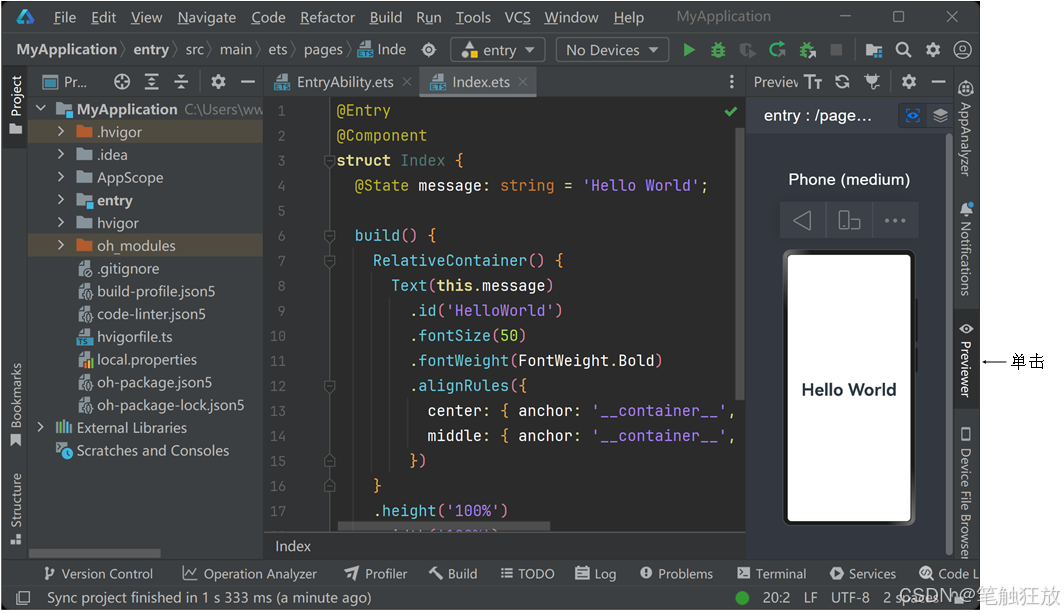Toggle the AppAnalyzer side tab
1064x613 pixels.
tap(966, 129)
